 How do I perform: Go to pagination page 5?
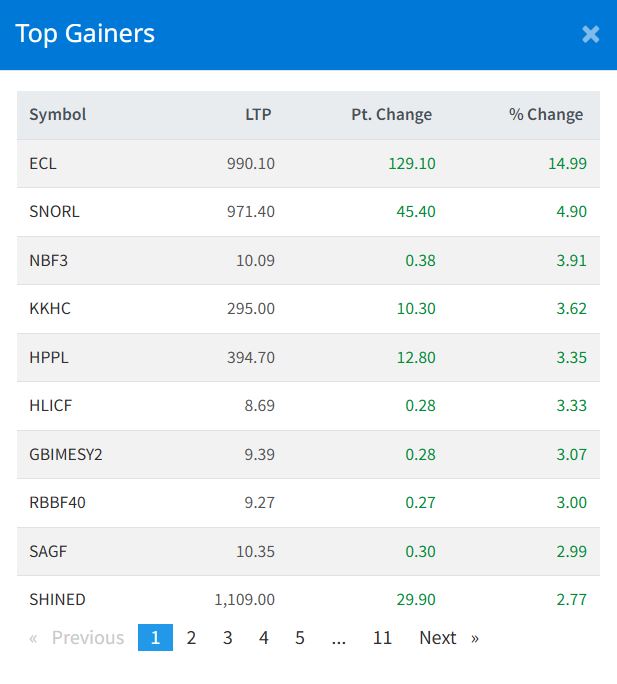pos(300,637)
